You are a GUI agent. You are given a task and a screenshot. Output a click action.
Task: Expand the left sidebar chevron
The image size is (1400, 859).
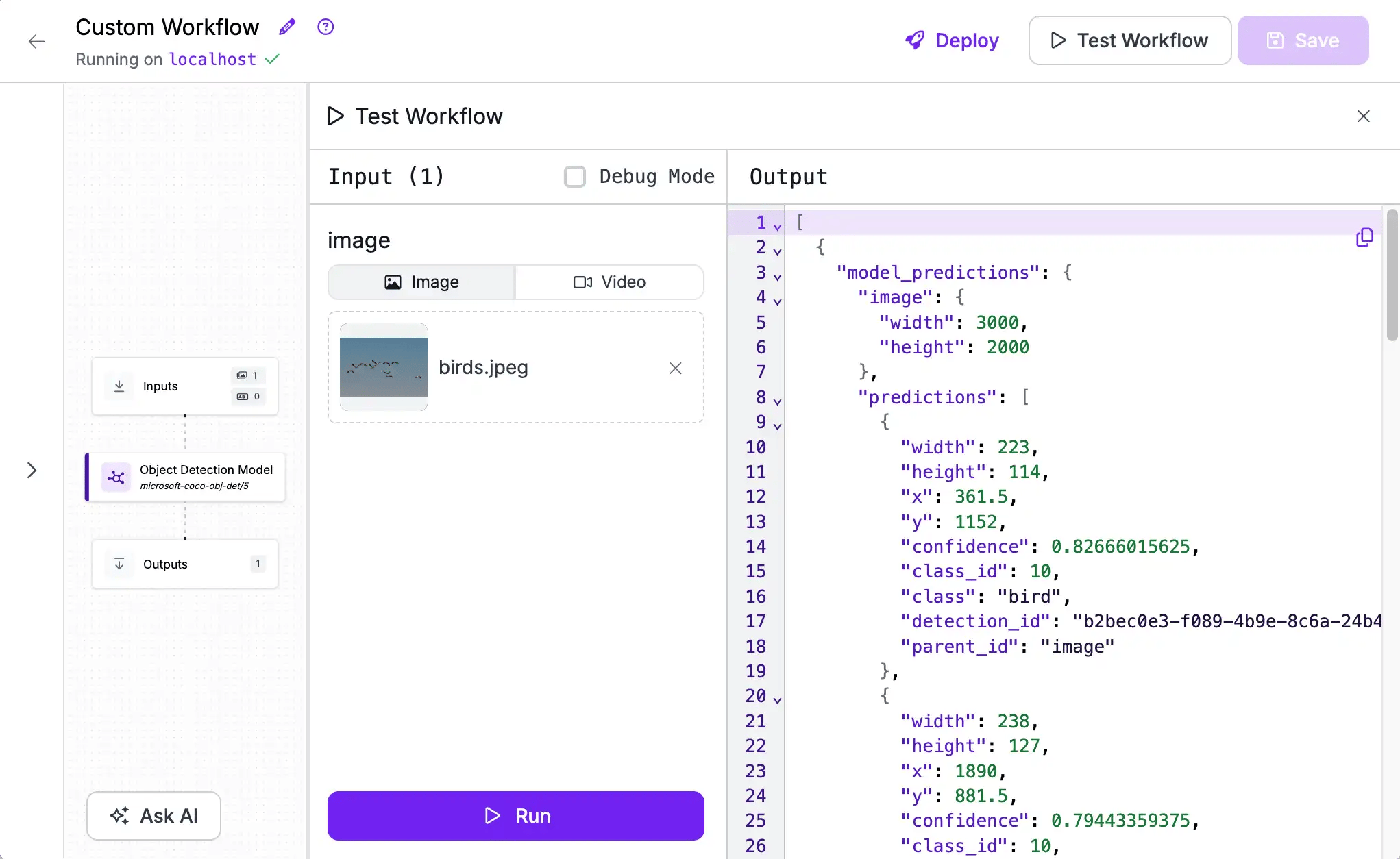pos(32,471)
